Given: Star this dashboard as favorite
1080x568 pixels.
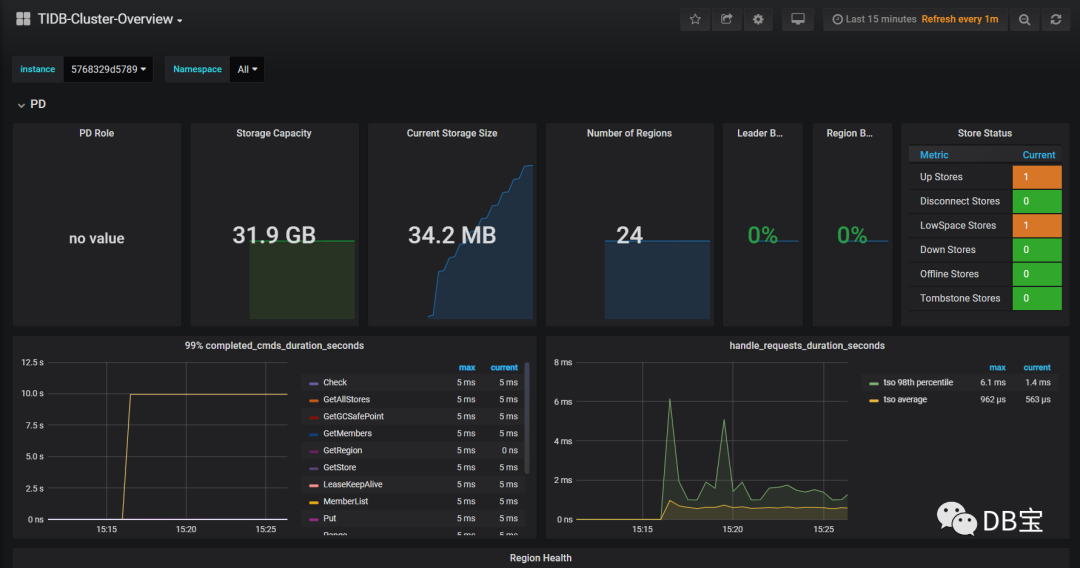Looking at the screenshot, I should pos(695,19).
